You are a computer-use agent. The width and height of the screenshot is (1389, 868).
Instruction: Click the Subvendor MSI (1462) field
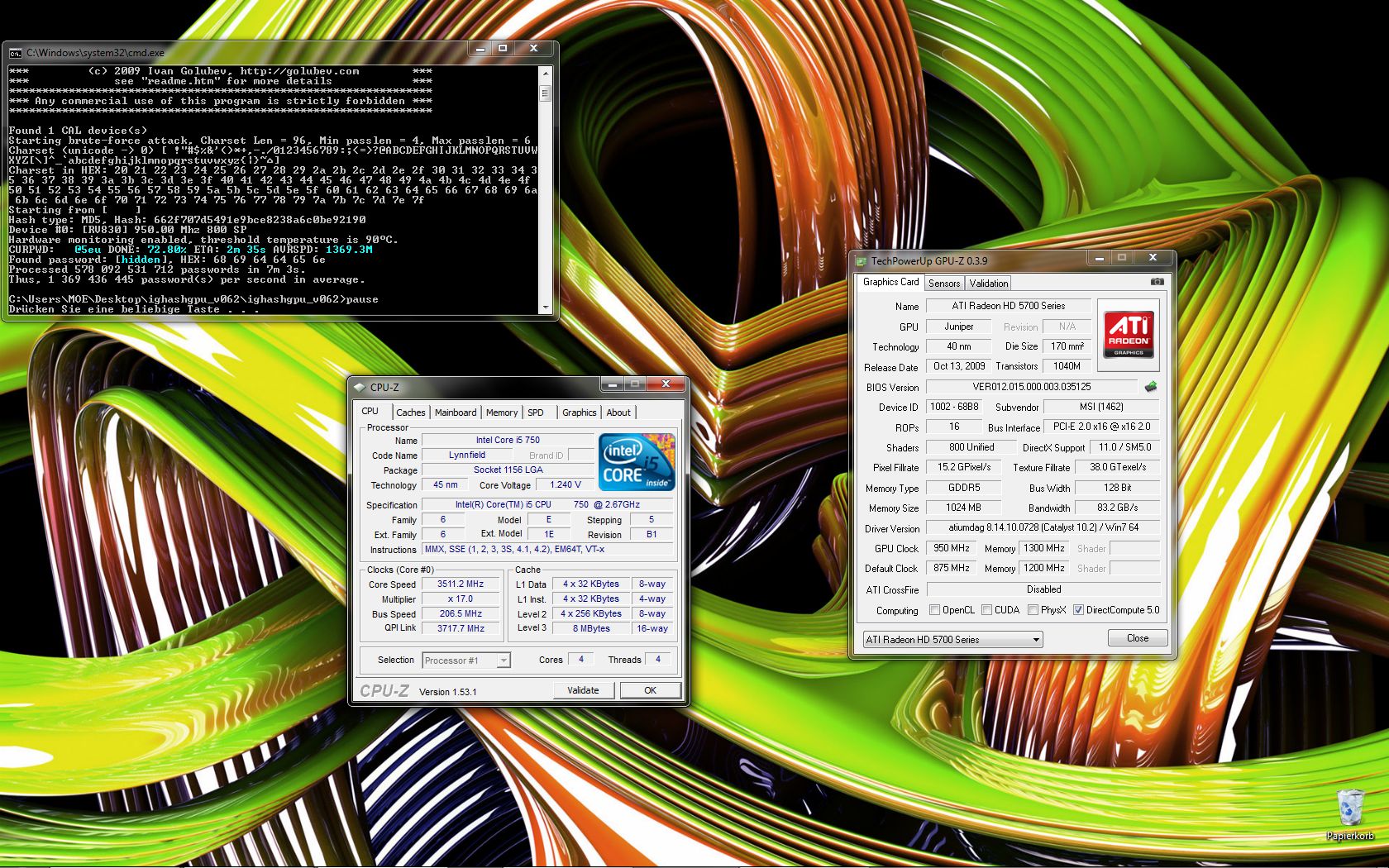(1101, 407)
